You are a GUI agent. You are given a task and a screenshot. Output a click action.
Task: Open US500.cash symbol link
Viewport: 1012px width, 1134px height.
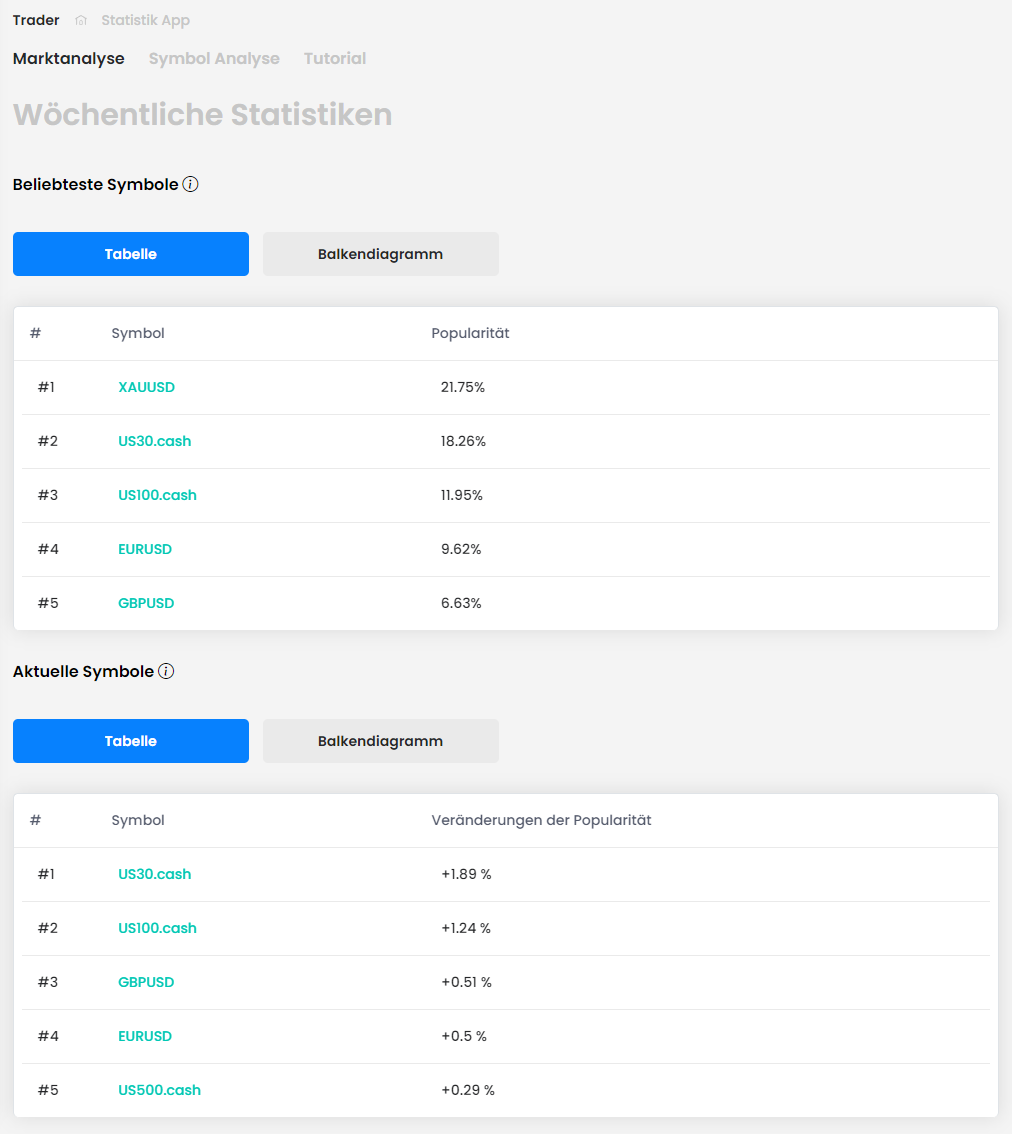pos(159,1090)
